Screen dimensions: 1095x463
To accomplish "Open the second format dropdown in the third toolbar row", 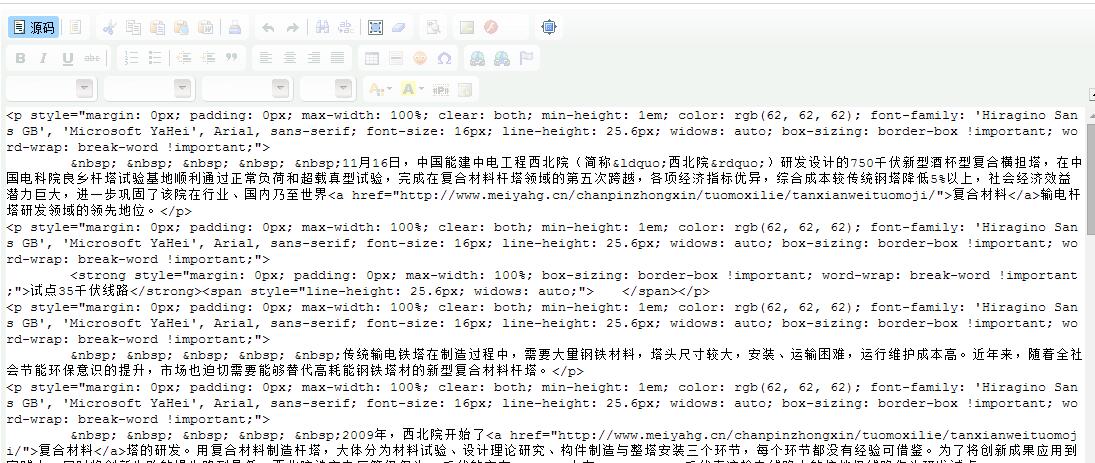I will [x=148, y=88].
